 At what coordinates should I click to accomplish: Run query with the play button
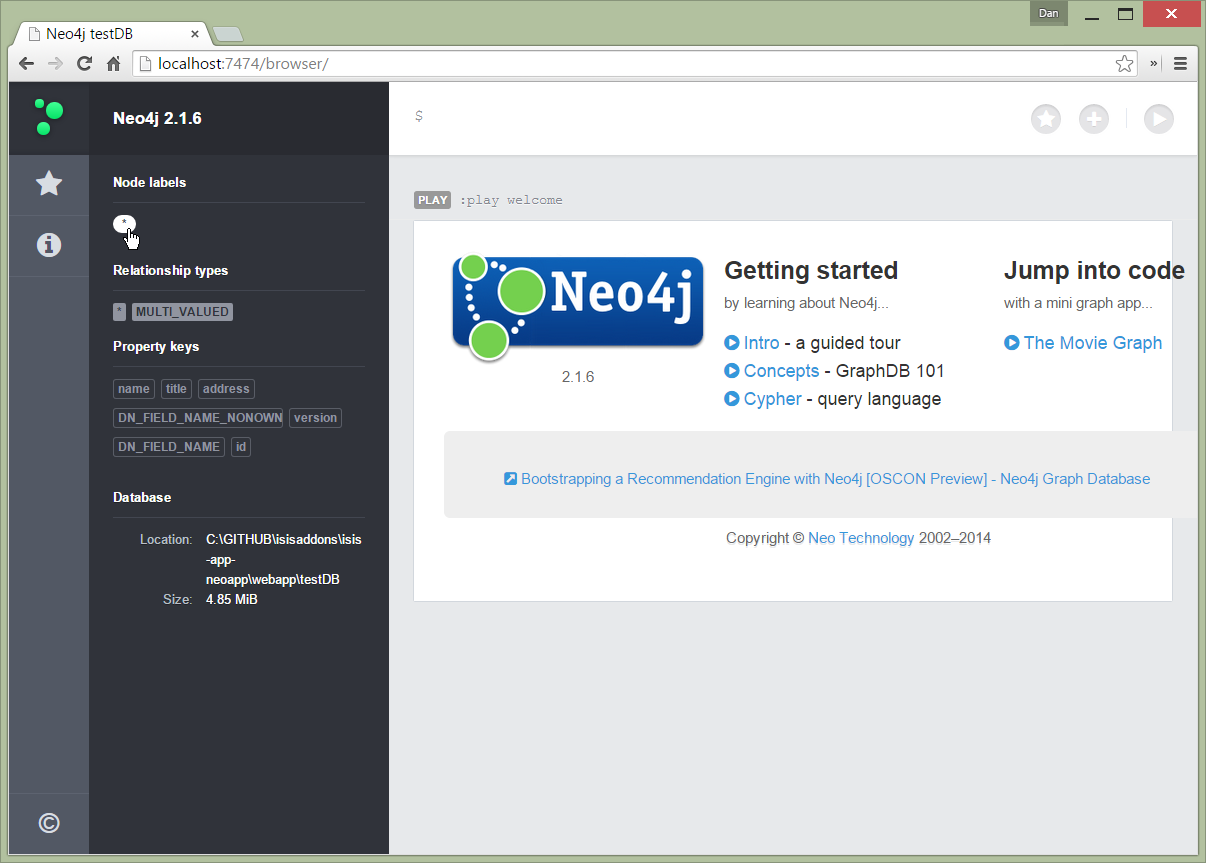tap(1159, 119)
